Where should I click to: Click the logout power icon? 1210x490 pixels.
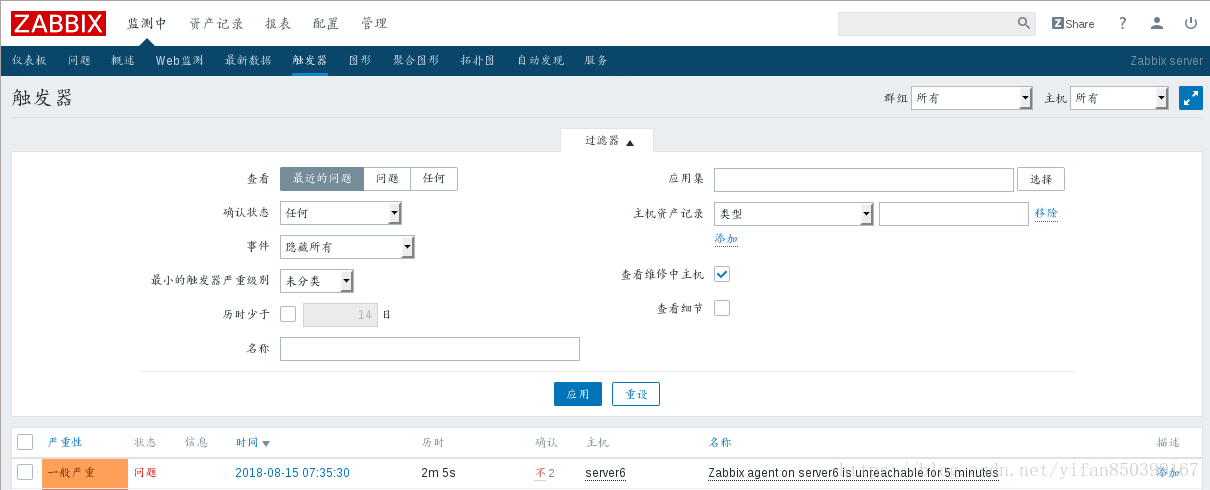(1190, 23)
